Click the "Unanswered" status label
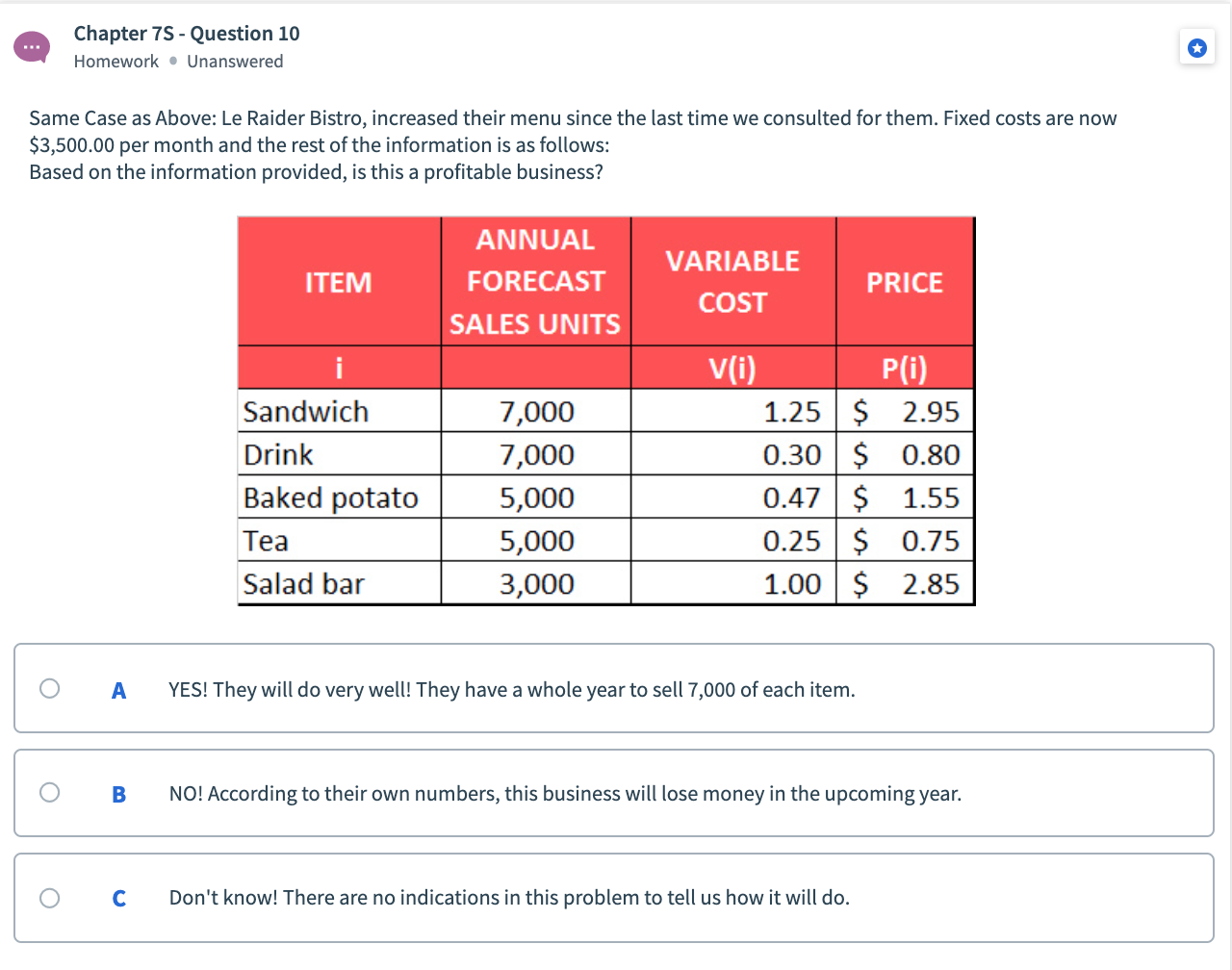 (x=235, y=62)
